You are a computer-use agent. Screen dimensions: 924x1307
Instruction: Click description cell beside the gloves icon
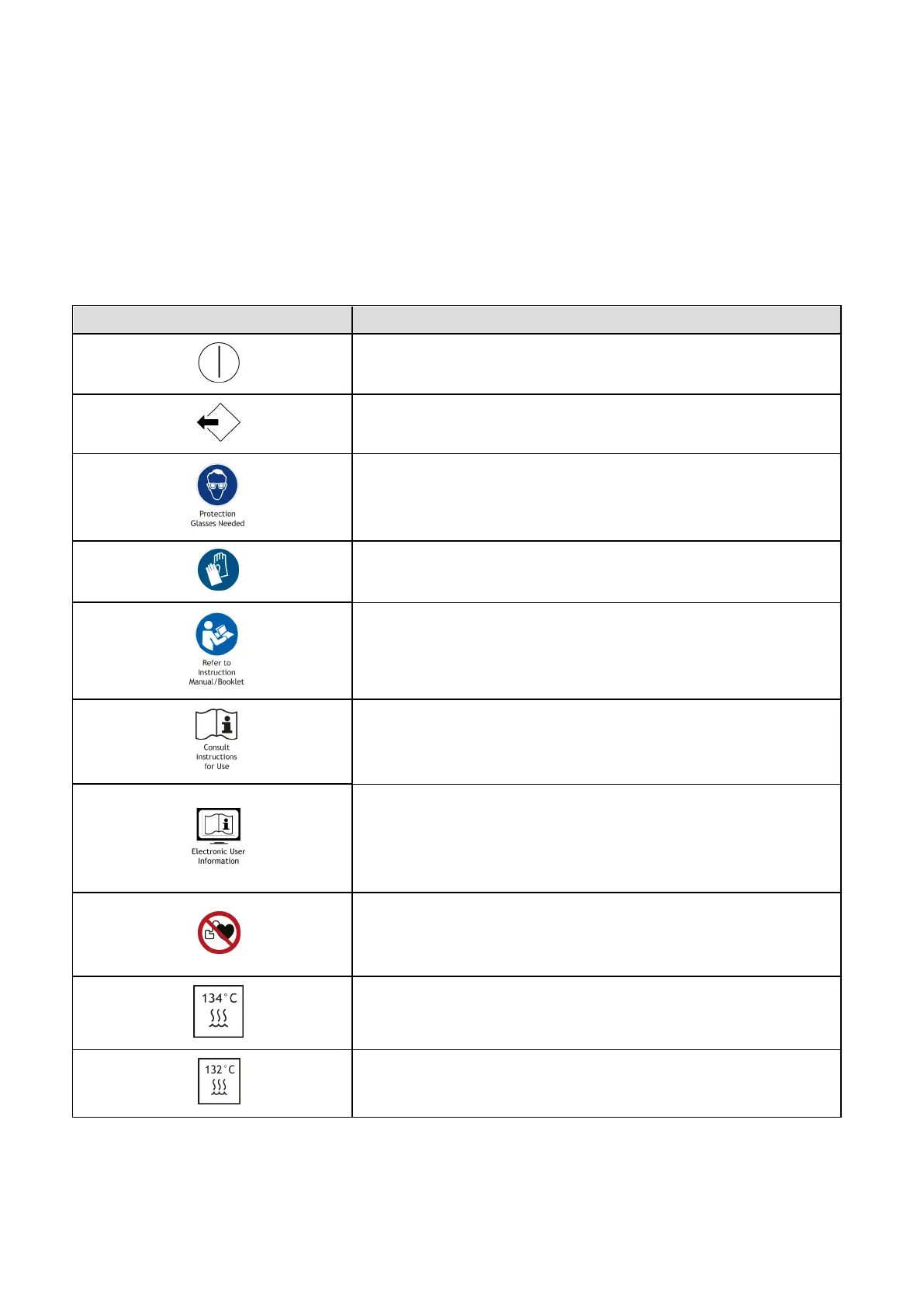[596, 571]
